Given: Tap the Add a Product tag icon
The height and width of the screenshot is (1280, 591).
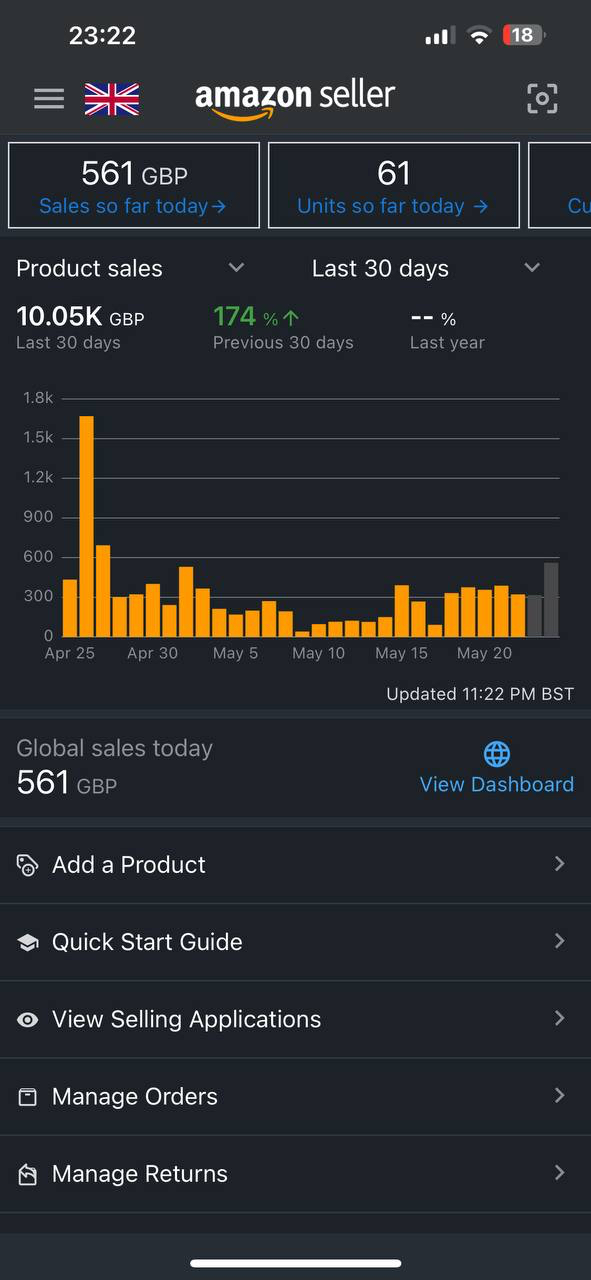Looking at the screenshot, I should [27, 864].
